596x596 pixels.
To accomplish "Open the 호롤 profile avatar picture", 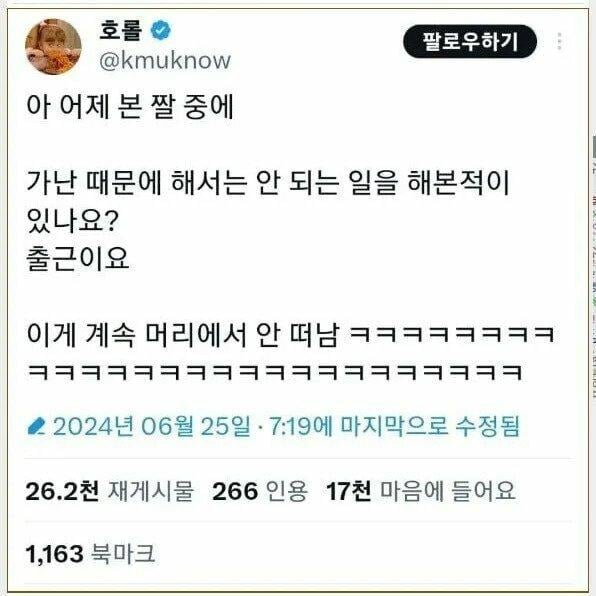I will click(53, 47).
